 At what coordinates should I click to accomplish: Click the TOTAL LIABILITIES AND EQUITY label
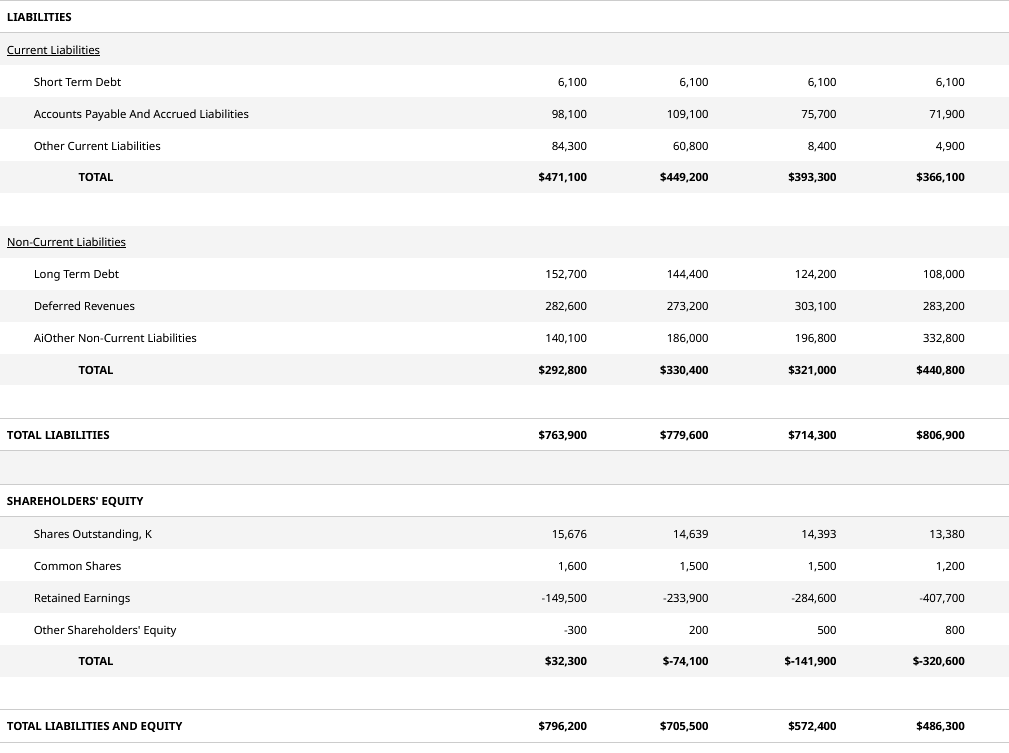click(94, 726)
